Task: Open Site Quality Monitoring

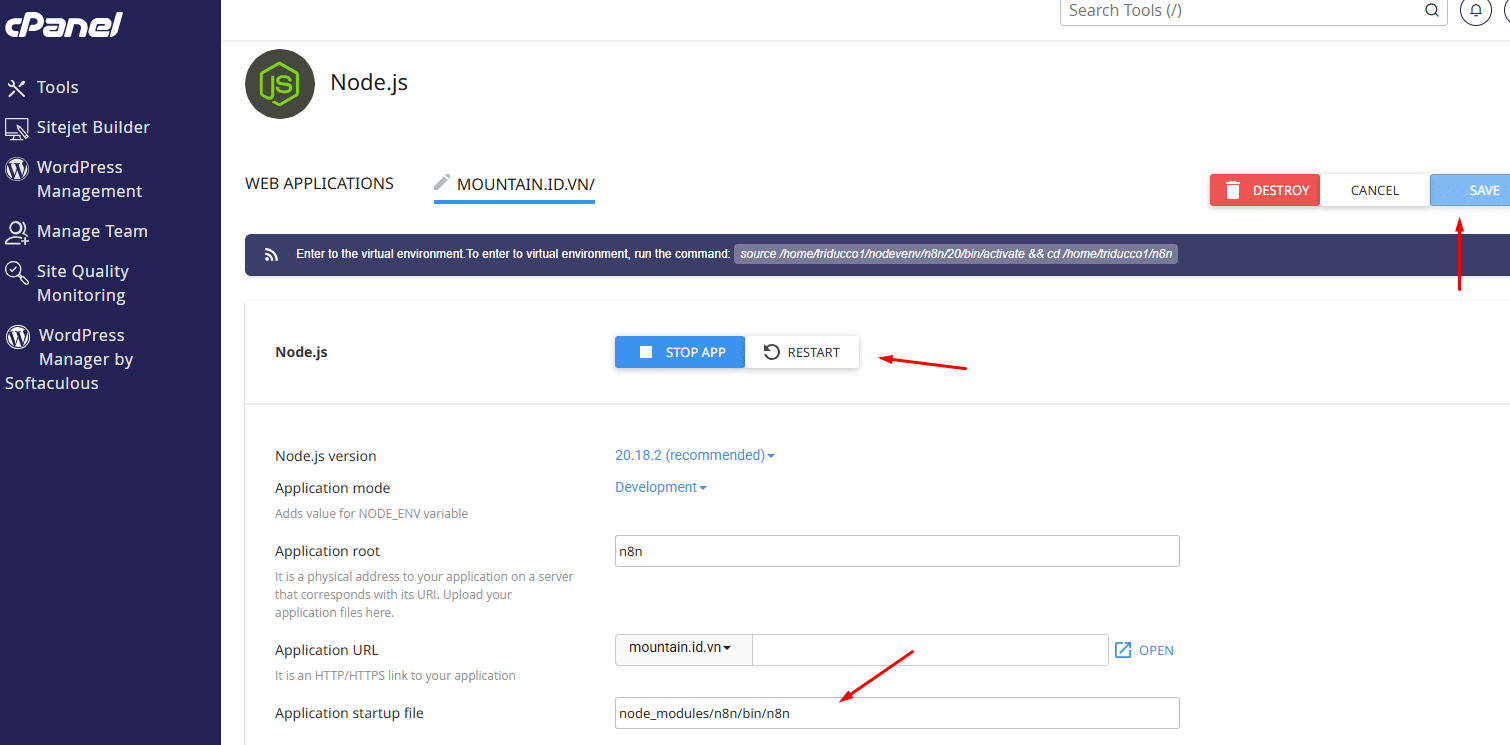Action: click(x=83, y=283)
